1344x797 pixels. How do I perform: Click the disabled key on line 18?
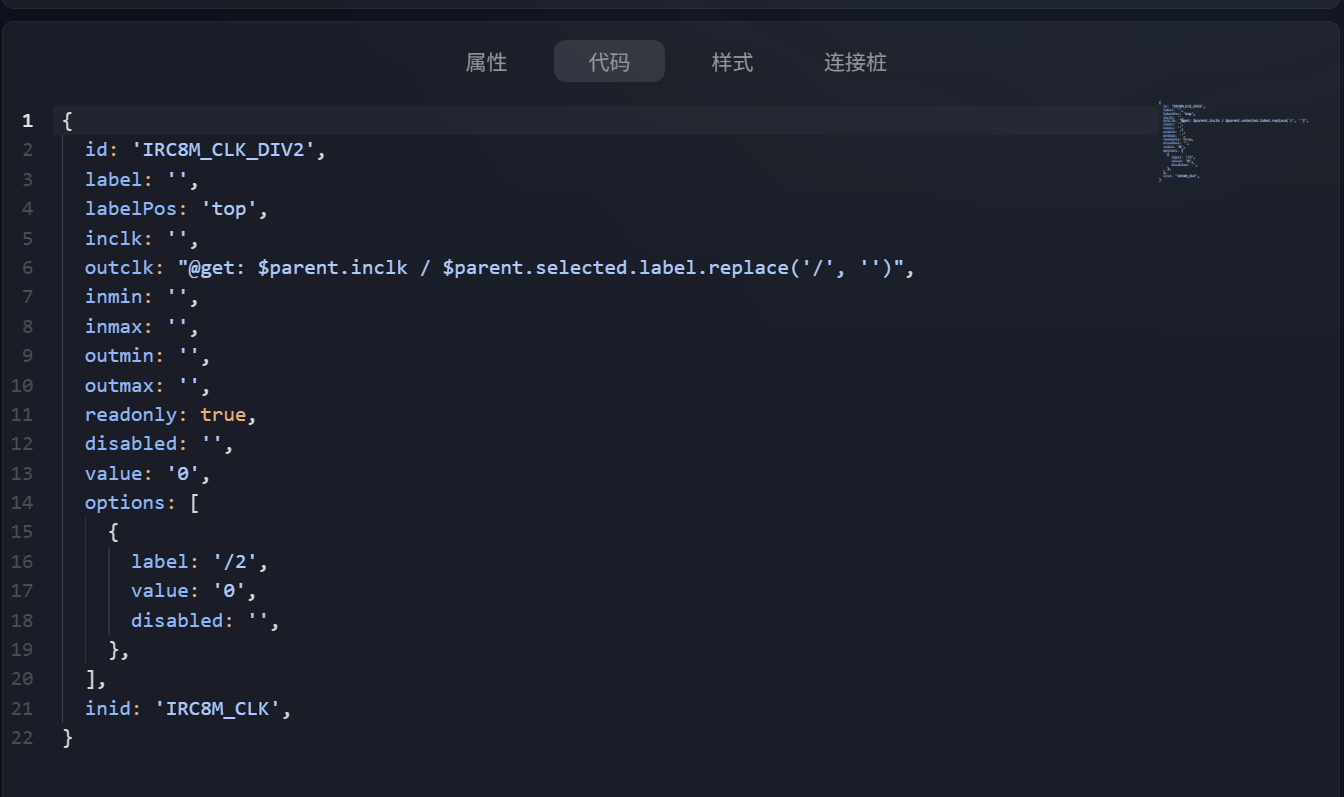pos(177,620)
